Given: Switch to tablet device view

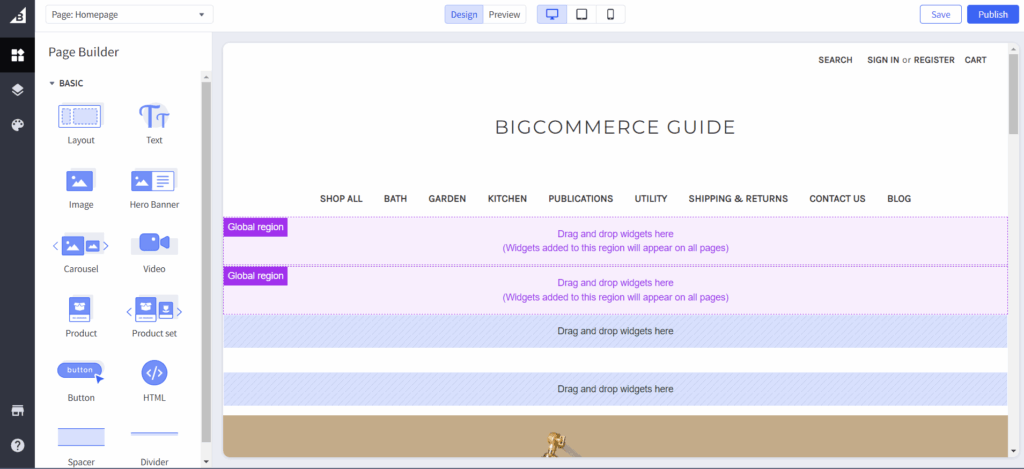Looking at the screenshot, I should tap(581, 14).
